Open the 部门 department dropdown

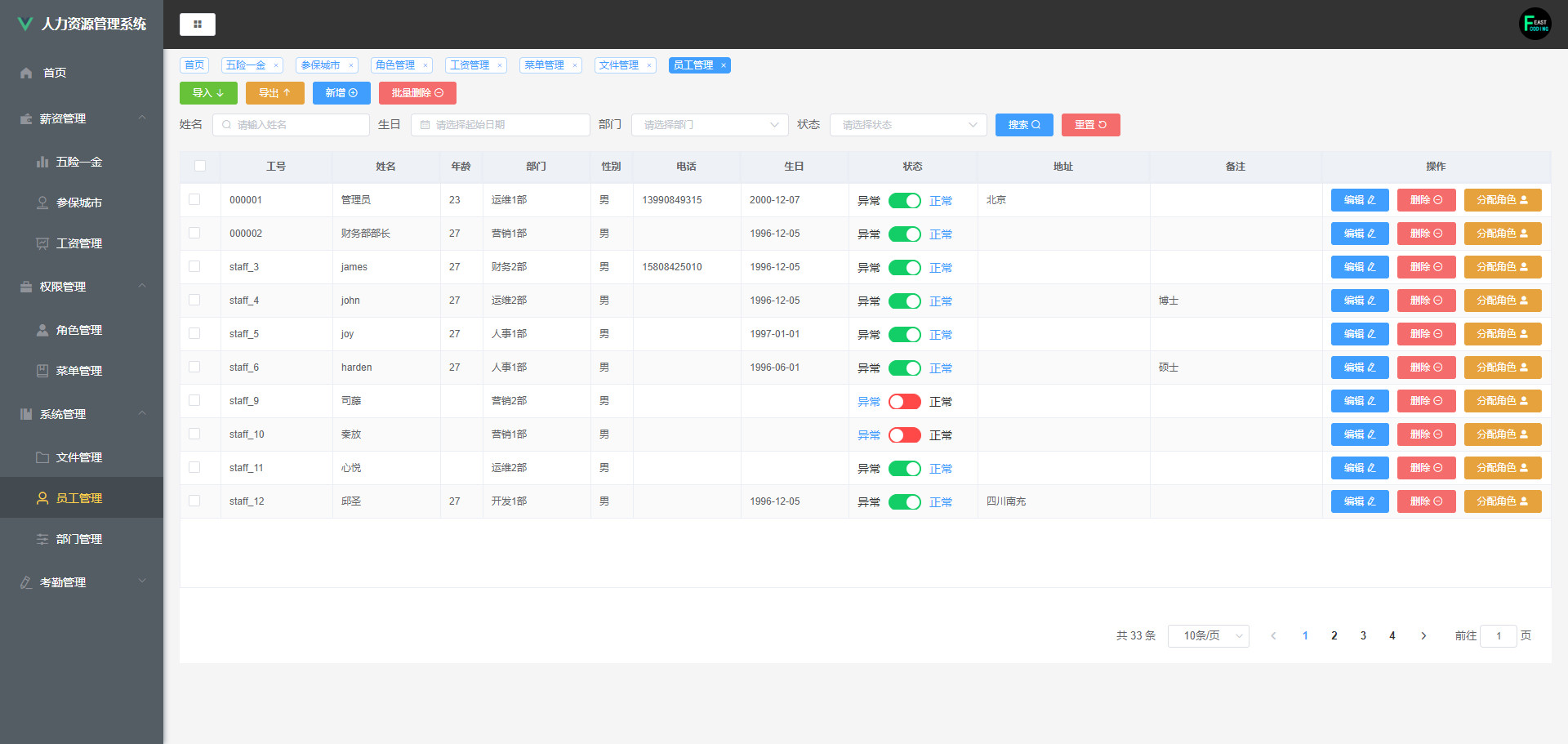click(710, 125)
